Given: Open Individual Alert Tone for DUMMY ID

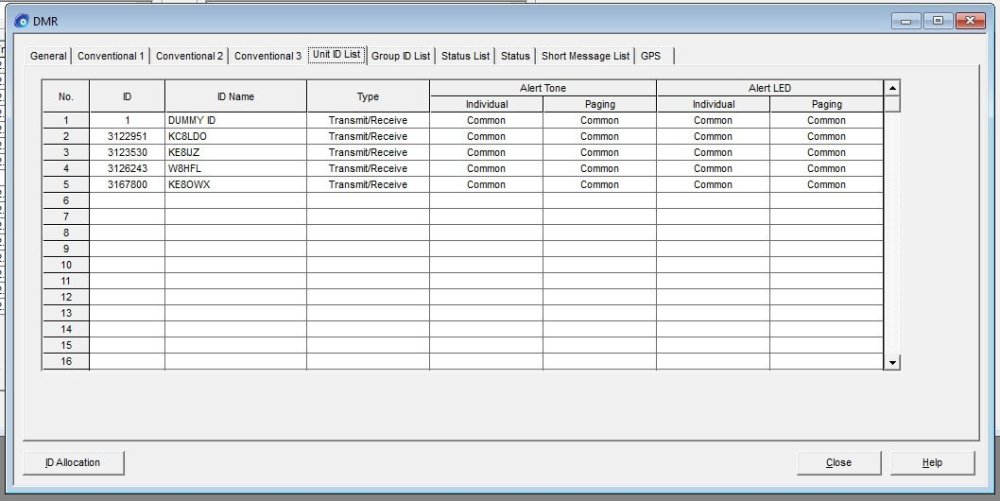Looking at the screenshot, I should click(x=486, y=120).
